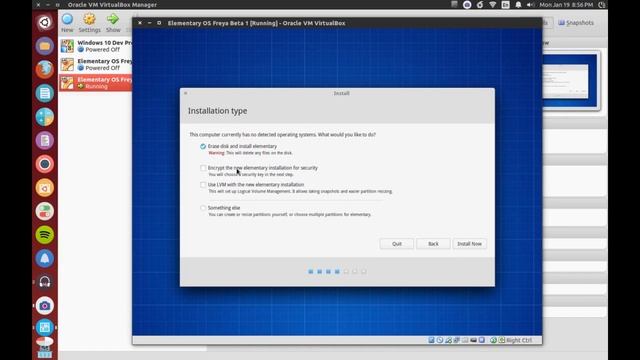This screenshot has height=360, width=640.
Task: Open the Files manager in launcher
Action: click(x=45, y=46)
